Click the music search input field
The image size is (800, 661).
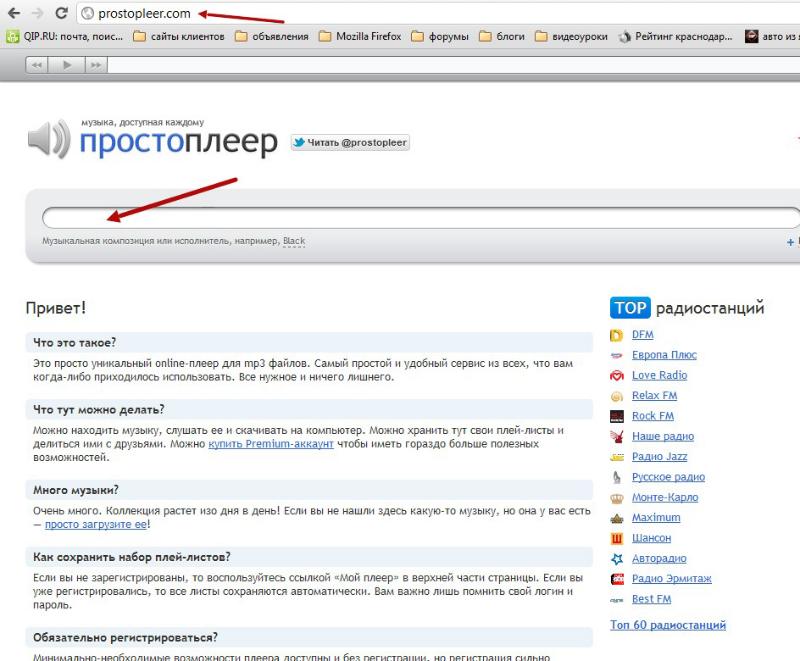point(421,218)
